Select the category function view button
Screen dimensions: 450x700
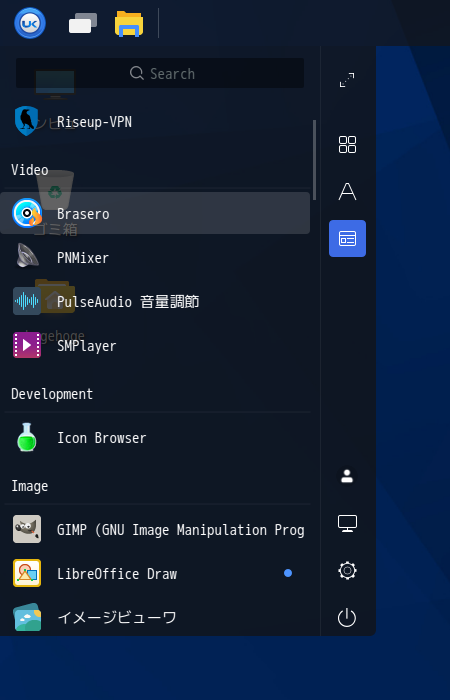pos(347,238)
